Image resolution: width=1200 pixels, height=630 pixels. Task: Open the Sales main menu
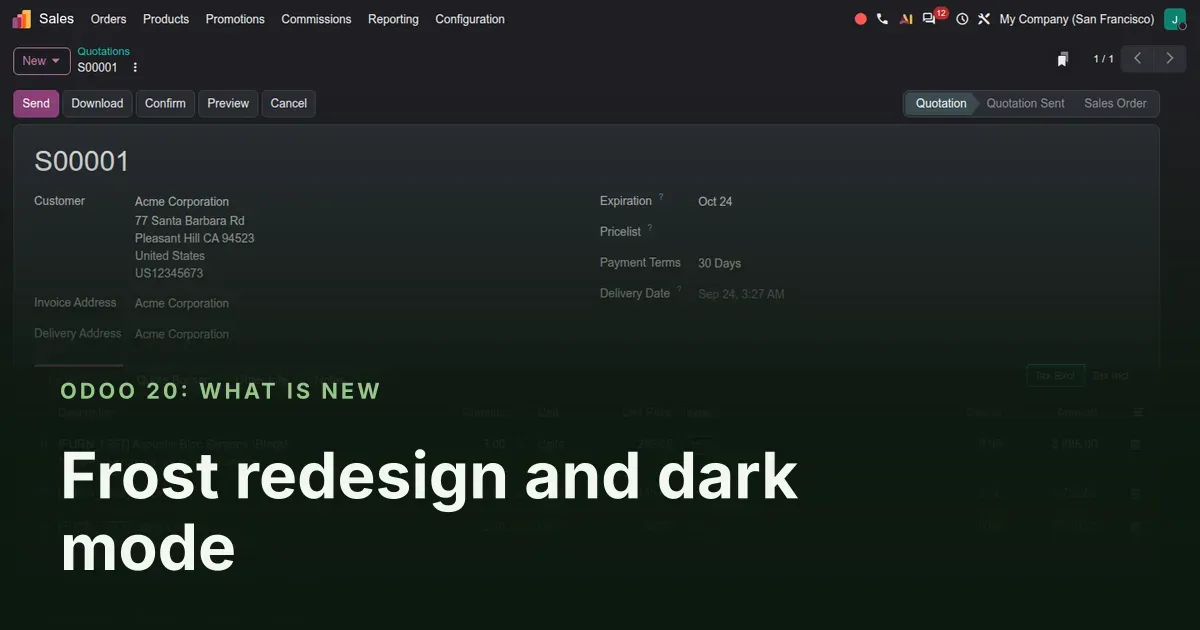coord(57,19)
